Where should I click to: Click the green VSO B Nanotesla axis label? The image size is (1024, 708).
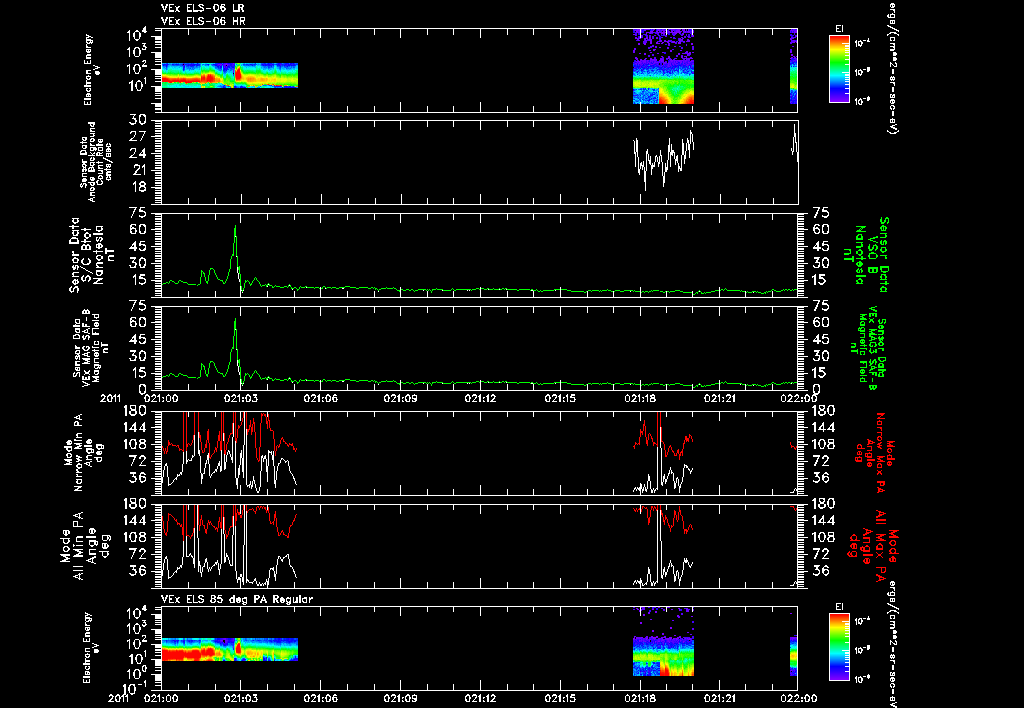pos(867,255)
